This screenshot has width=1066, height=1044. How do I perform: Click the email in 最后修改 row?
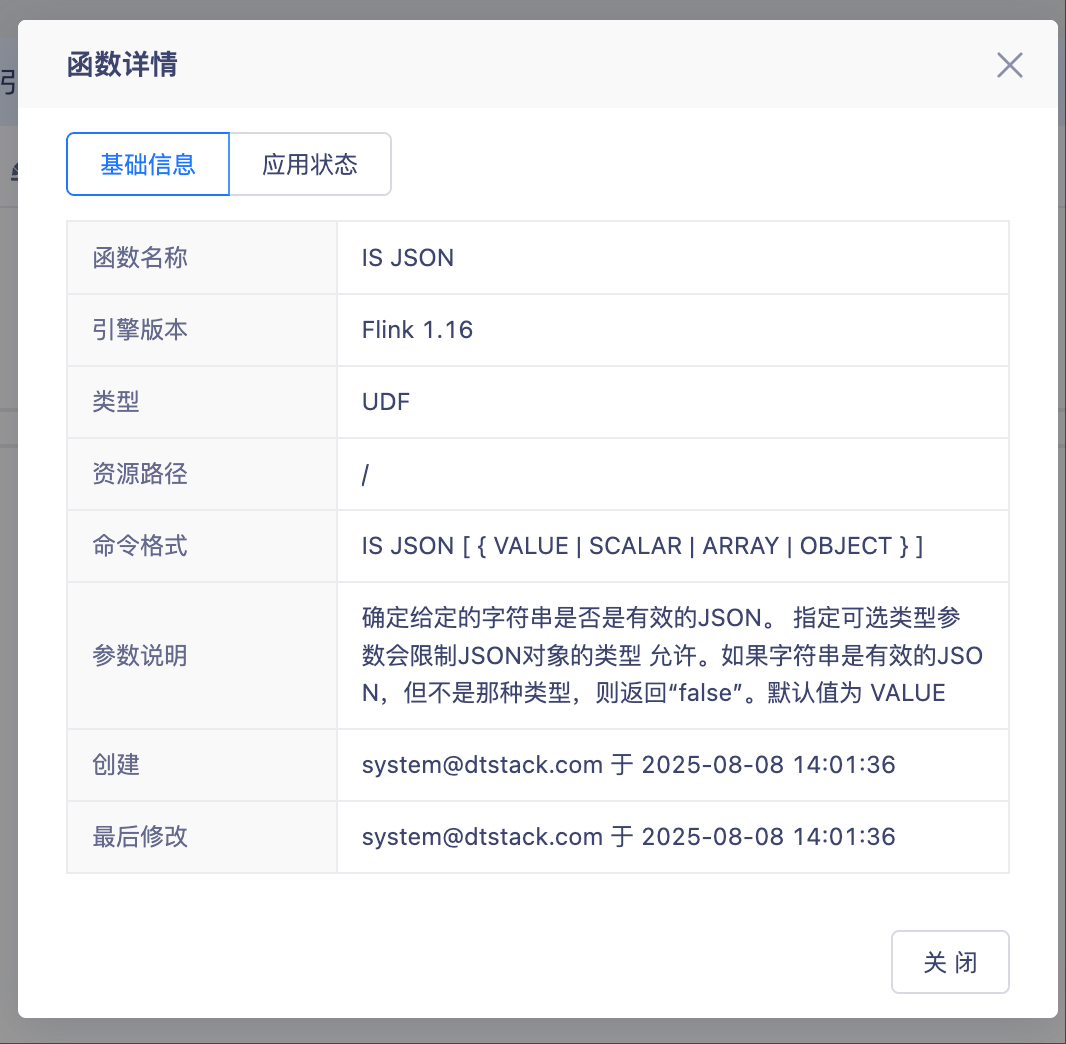click(482, 837)
